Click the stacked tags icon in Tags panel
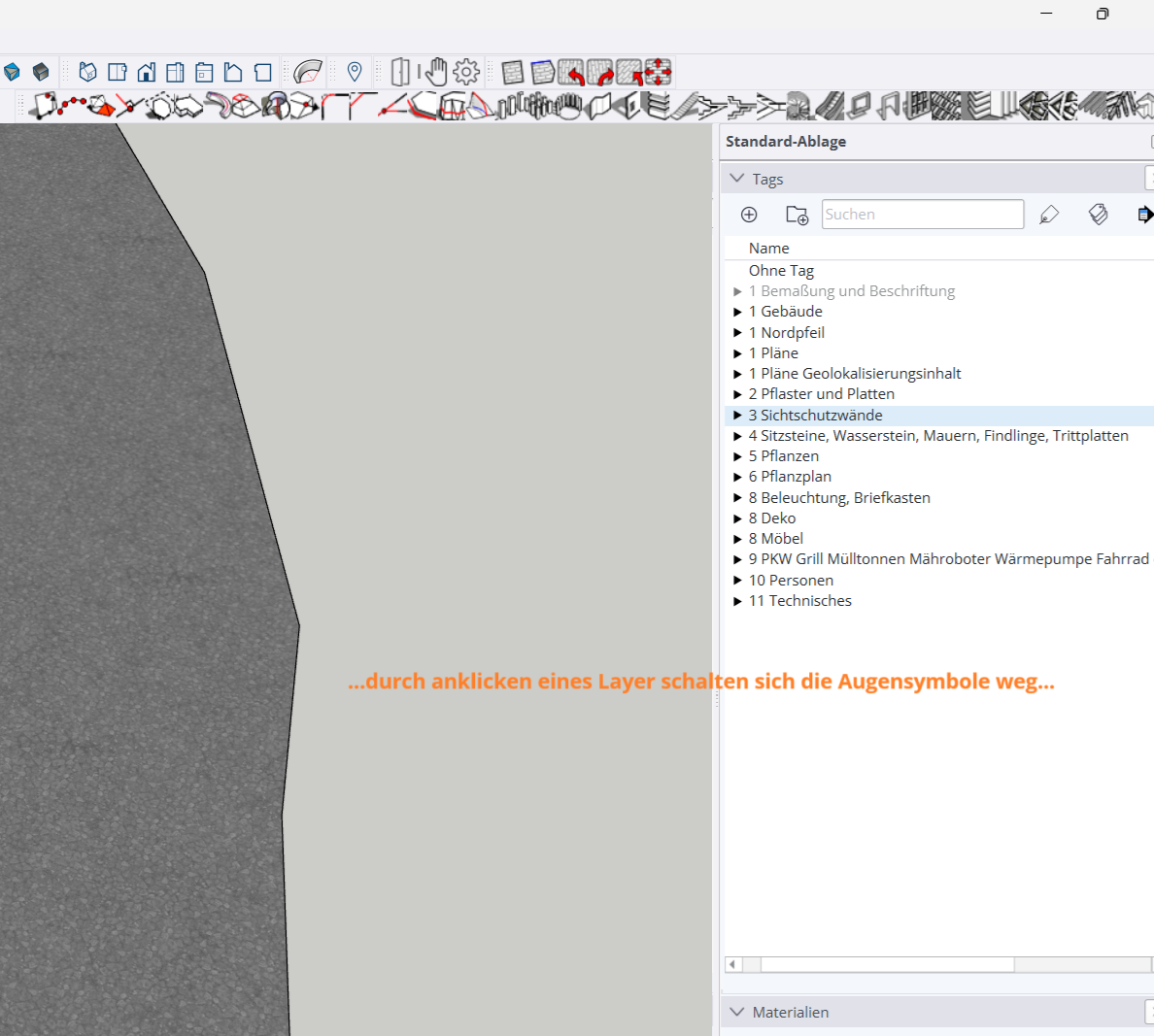The width and height of the screenshot is (1154, 1036). (1098, 215)
